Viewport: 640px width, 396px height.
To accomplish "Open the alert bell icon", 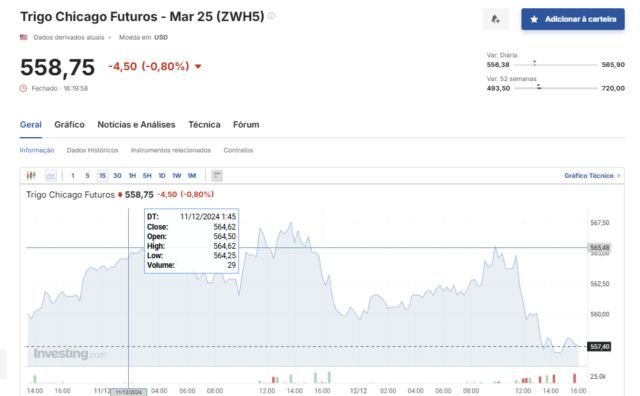I will point(496,19).
